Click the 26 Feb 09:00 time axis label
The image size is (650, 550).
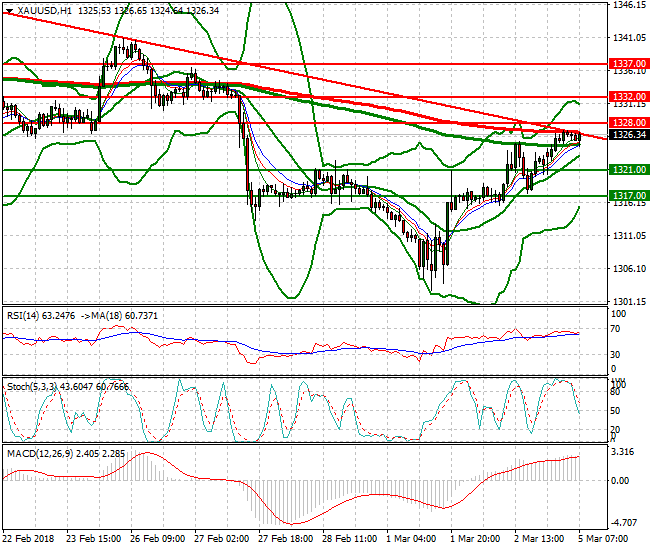click(158, 539)
